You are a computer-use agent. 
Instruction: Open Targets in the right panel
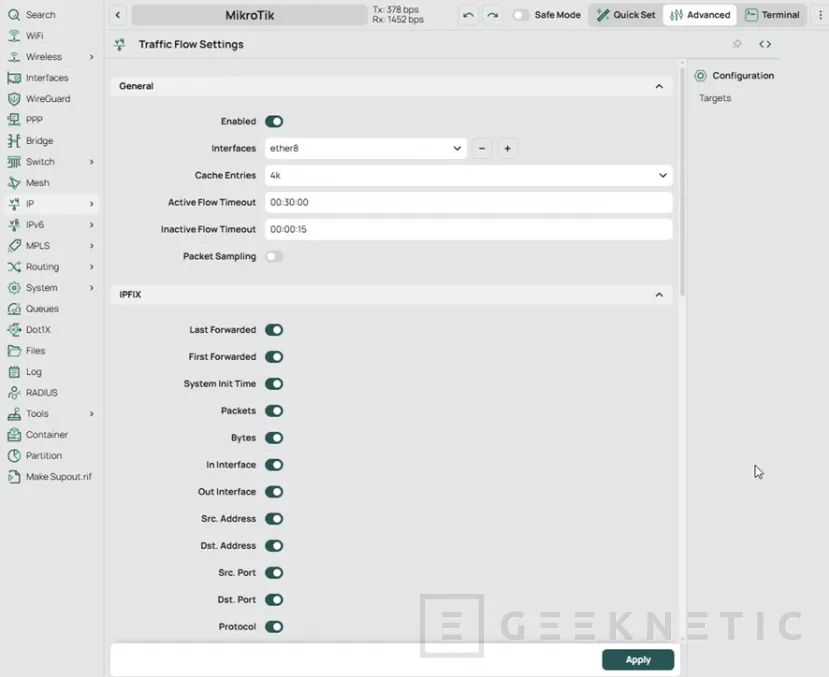[x=715, y=98]
